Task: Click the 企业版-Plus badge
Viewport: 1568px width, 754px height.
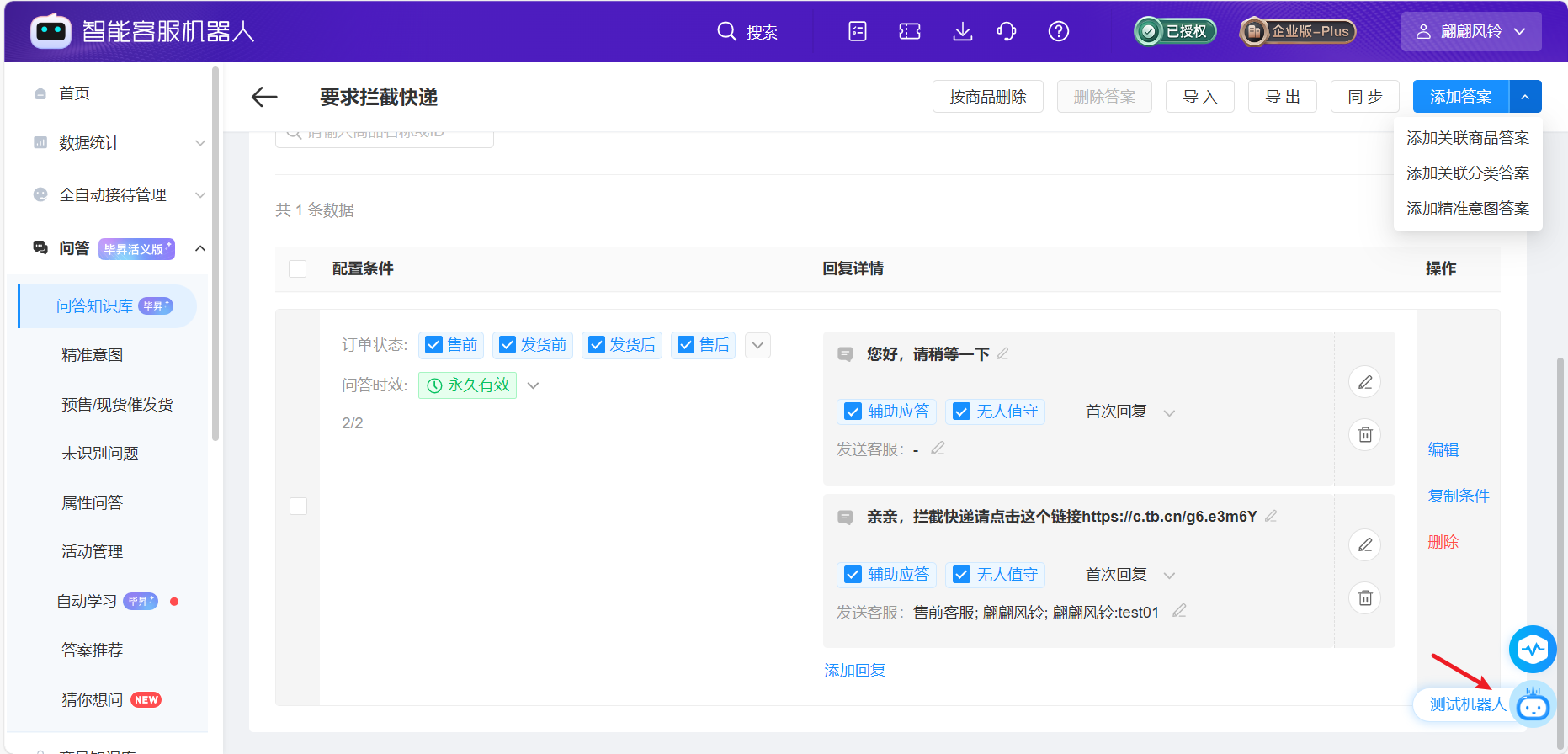Action: (x=1298, y=31)
